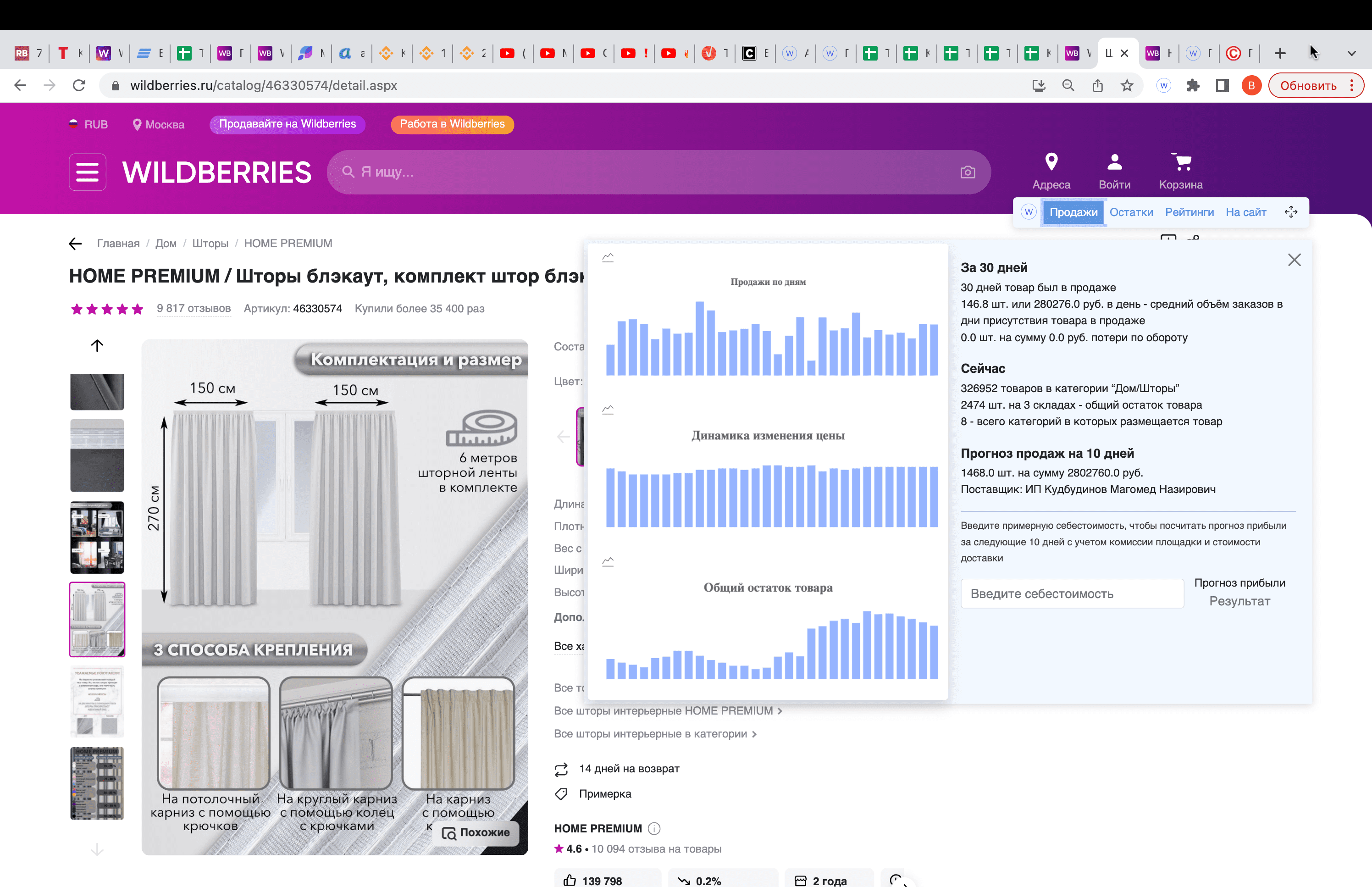Bookmark this page with the star icon
The image size is (1372, 887).
(x=1127, y=85)
